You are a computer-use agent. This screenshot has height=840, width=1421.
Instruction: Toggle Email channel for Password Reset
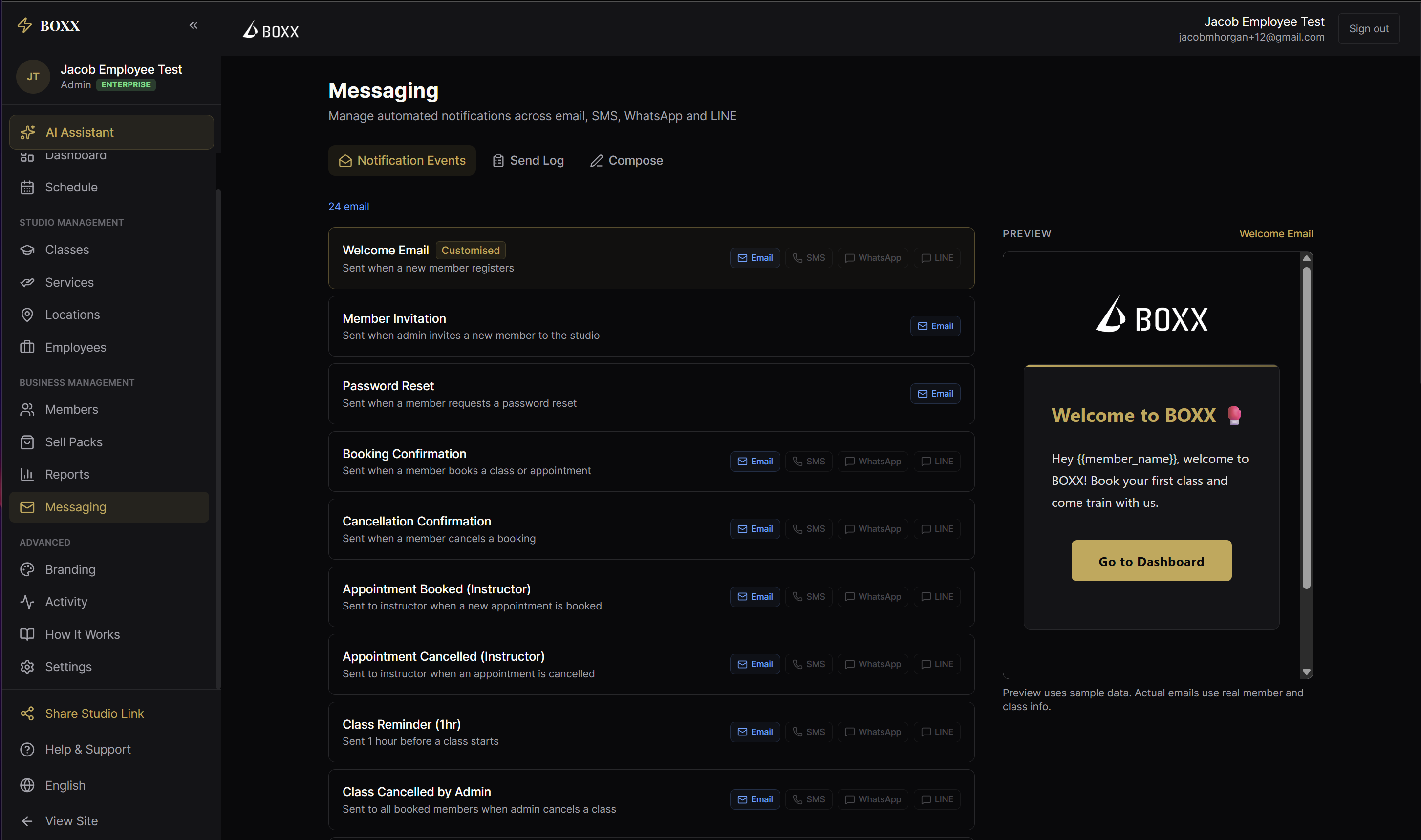tap(935, 394)
